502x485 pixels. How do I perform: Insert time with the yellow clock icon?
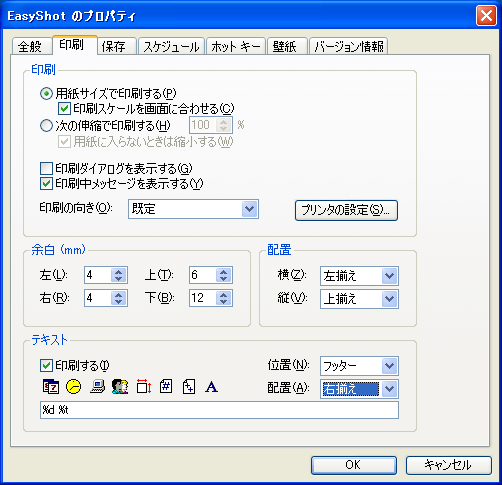74,387
